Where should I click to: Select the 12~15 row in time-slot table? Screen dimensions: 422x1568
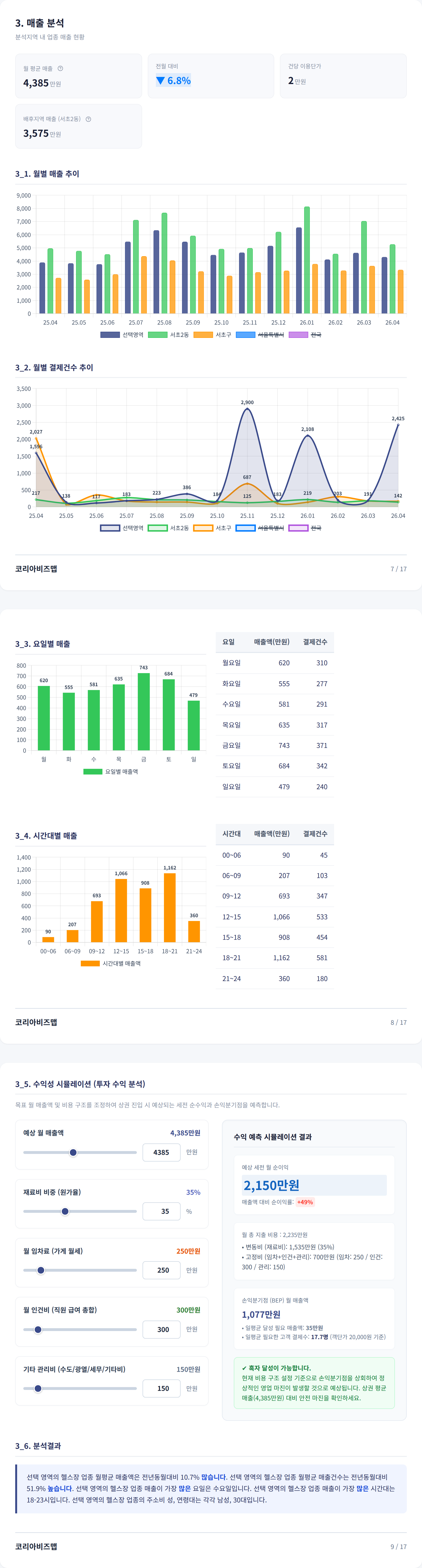(275, 917)
